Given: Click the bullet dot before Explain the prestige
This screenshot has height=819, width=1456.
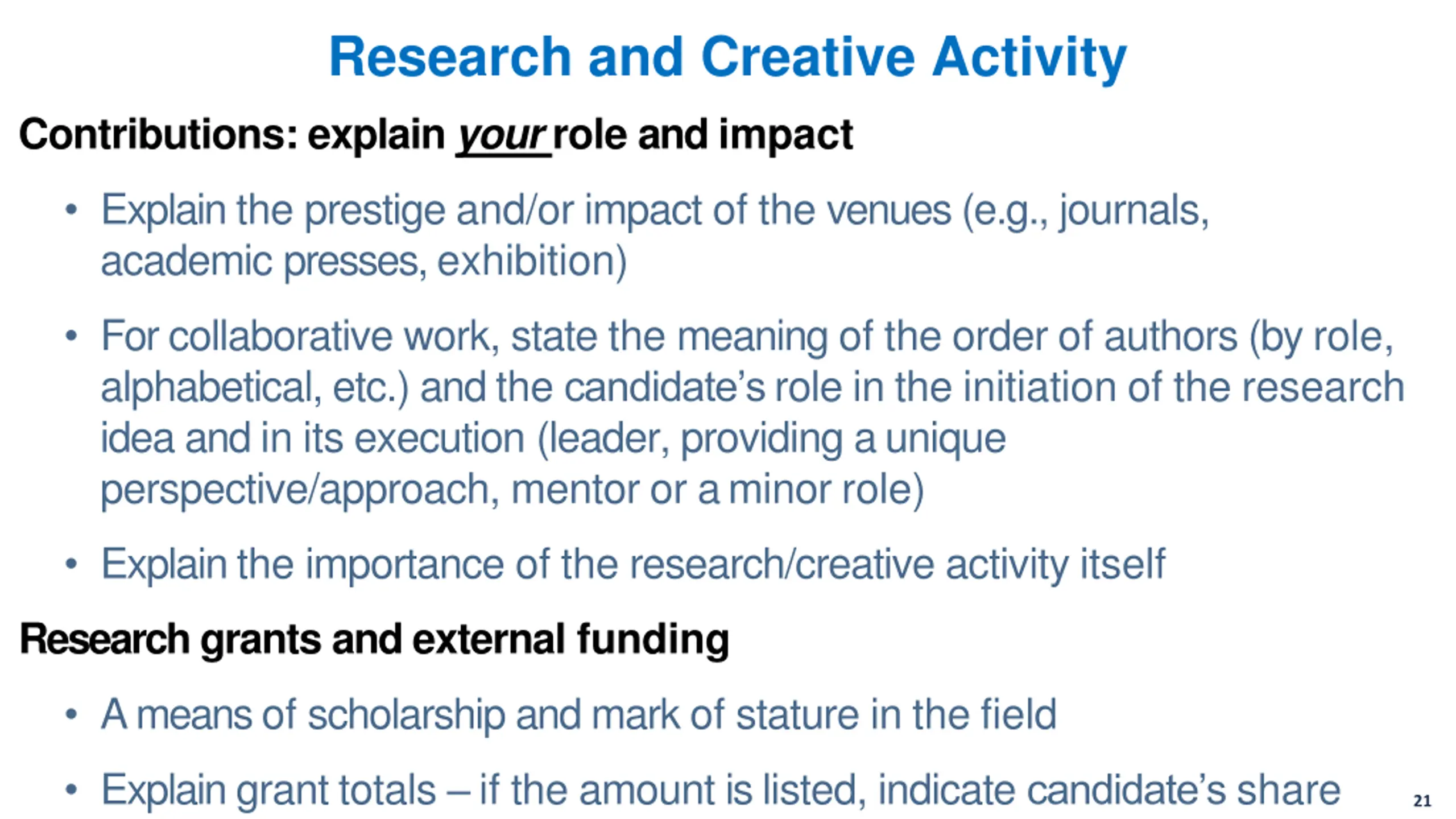Looking at the screenshot, I should pos(71,210).
